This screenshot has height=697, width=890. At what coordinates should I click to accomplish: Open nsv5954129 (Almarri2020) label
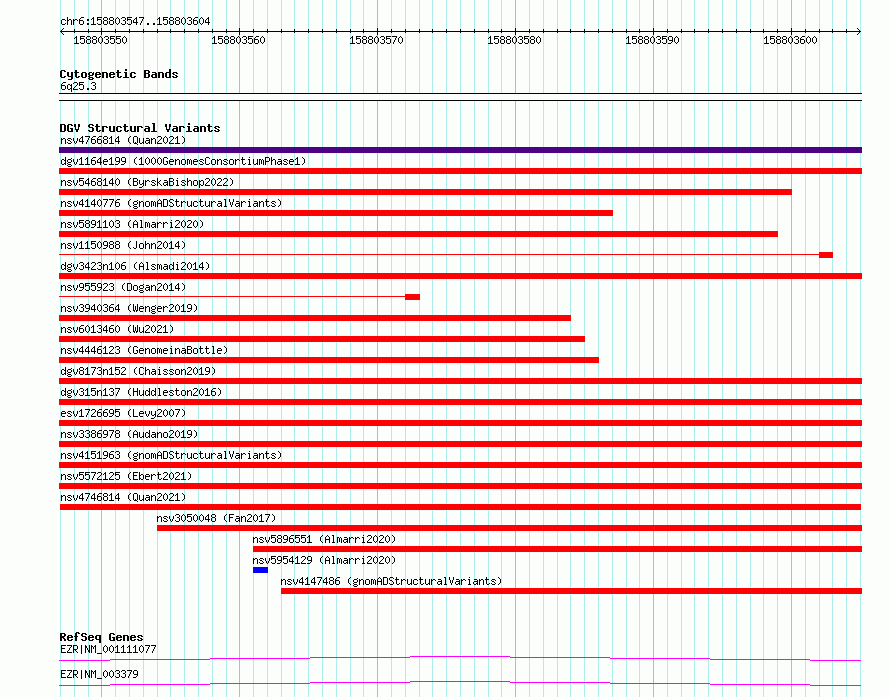[x=325, y=560]
